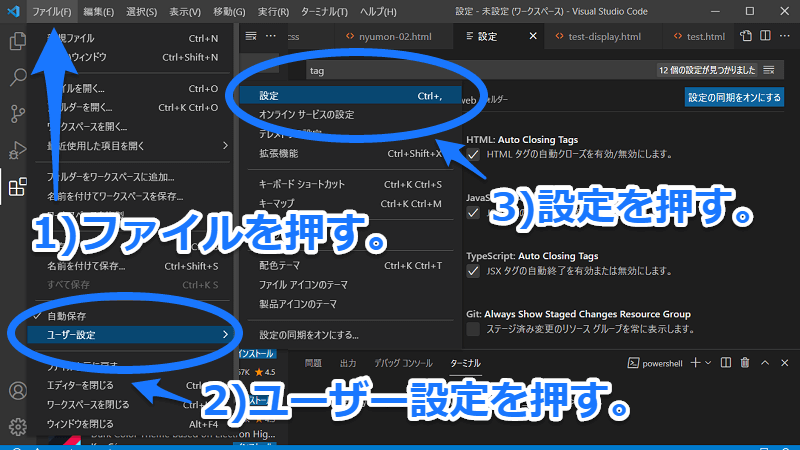Click the Accounts icon in the activity bar
This screenshot has width=800, height=450.
tap(17, 391)
